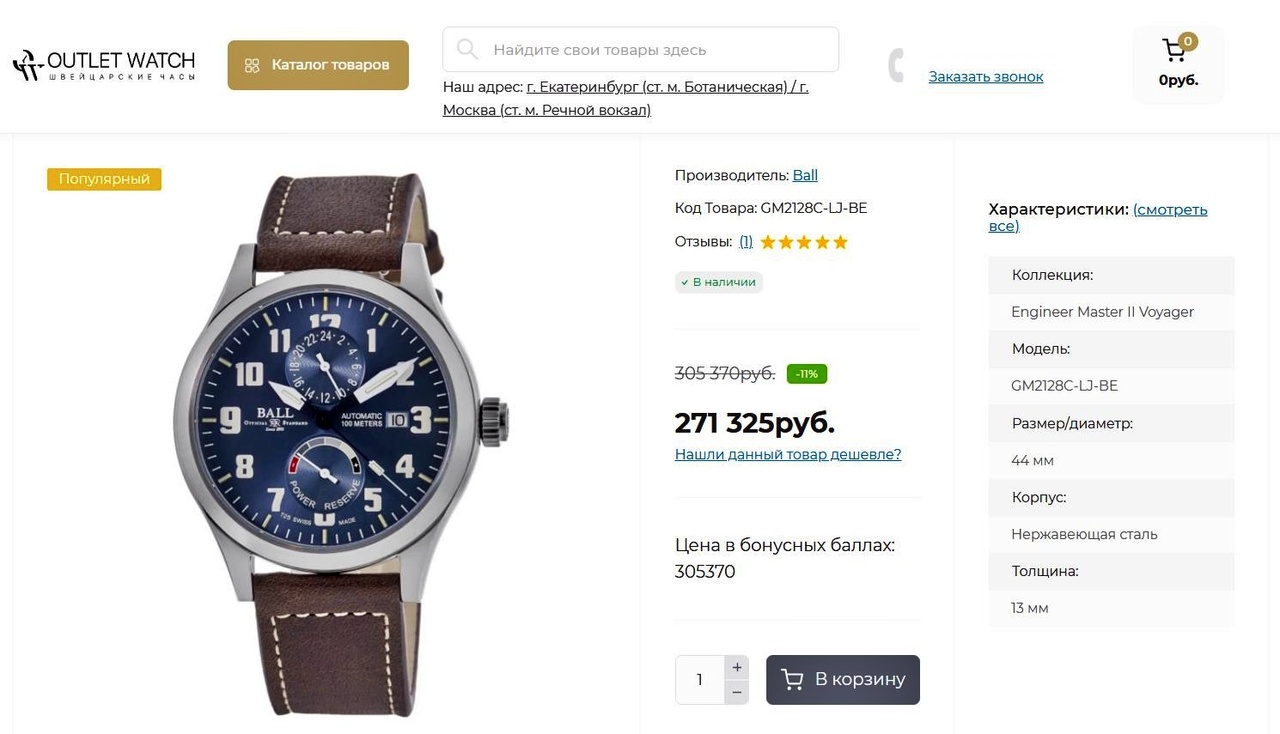
Task: Increase quantity with the plus button
Action: [737, 667]
